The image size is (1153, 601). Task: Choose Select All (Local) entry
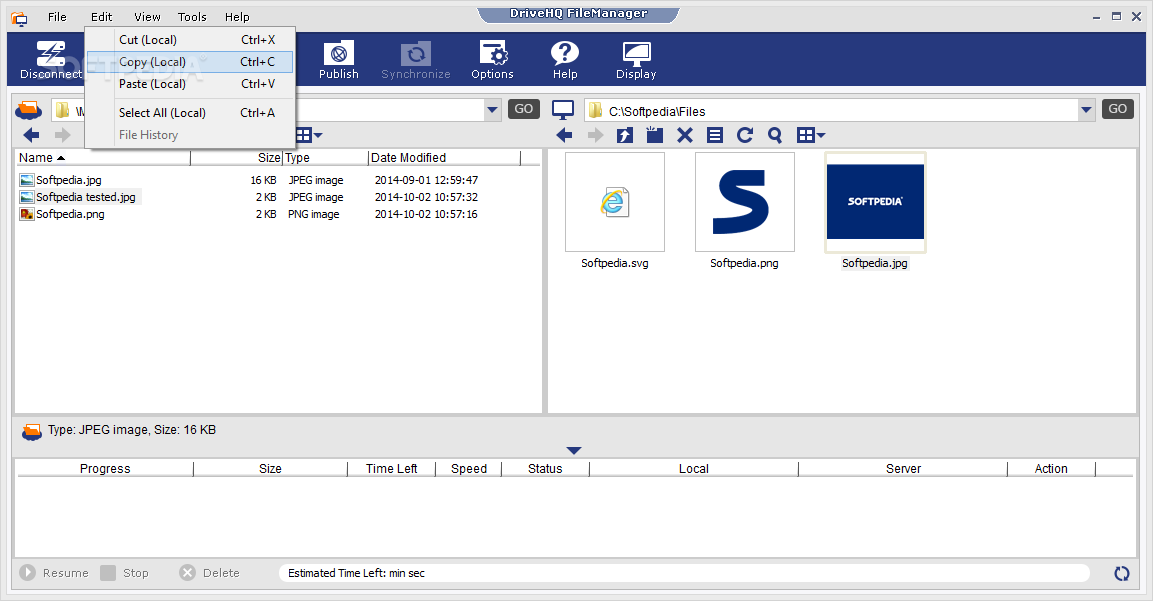coord(190,113)
